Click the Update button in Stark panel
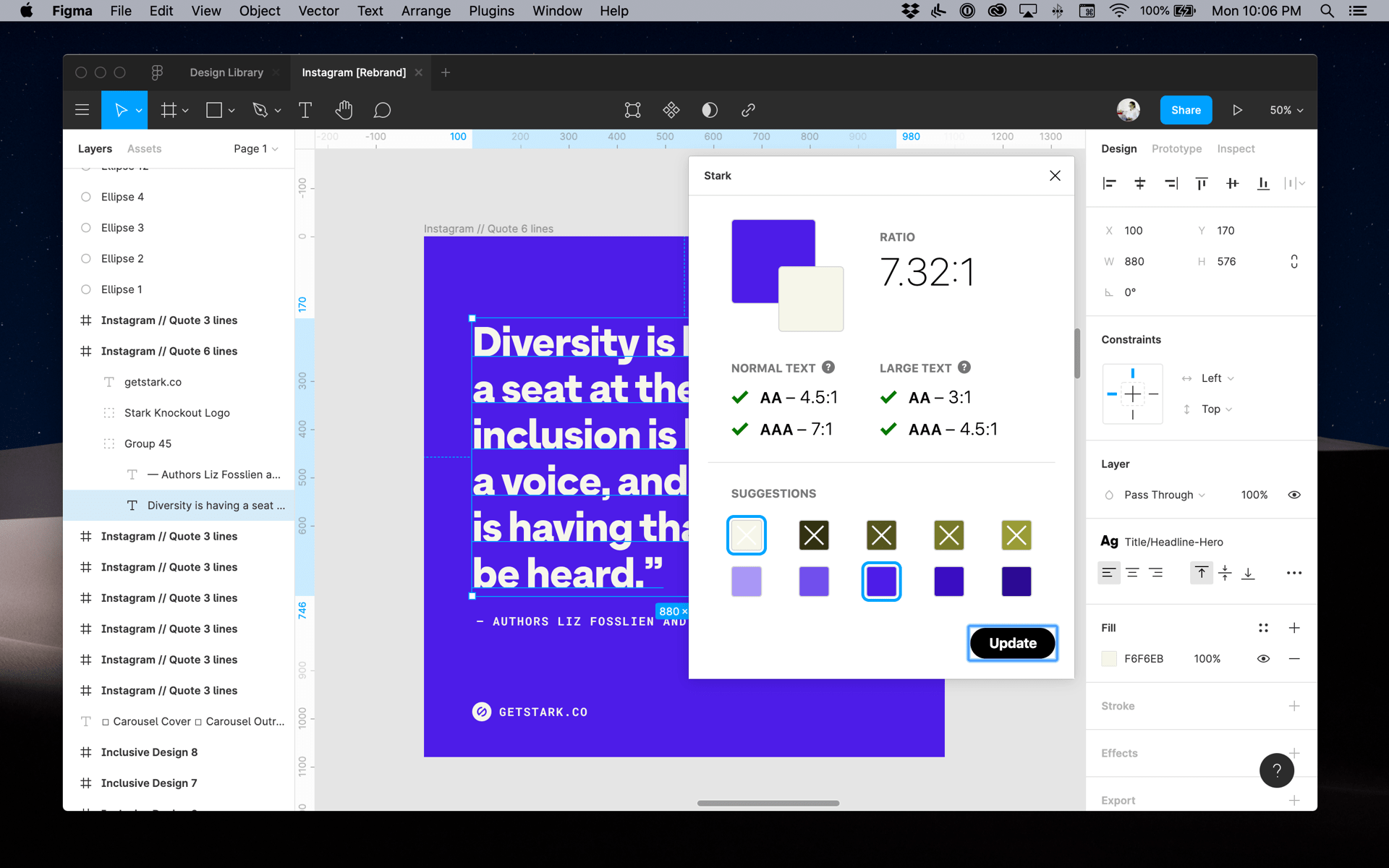Viewport: 1389px width, 868px height. coord(1012,643)
